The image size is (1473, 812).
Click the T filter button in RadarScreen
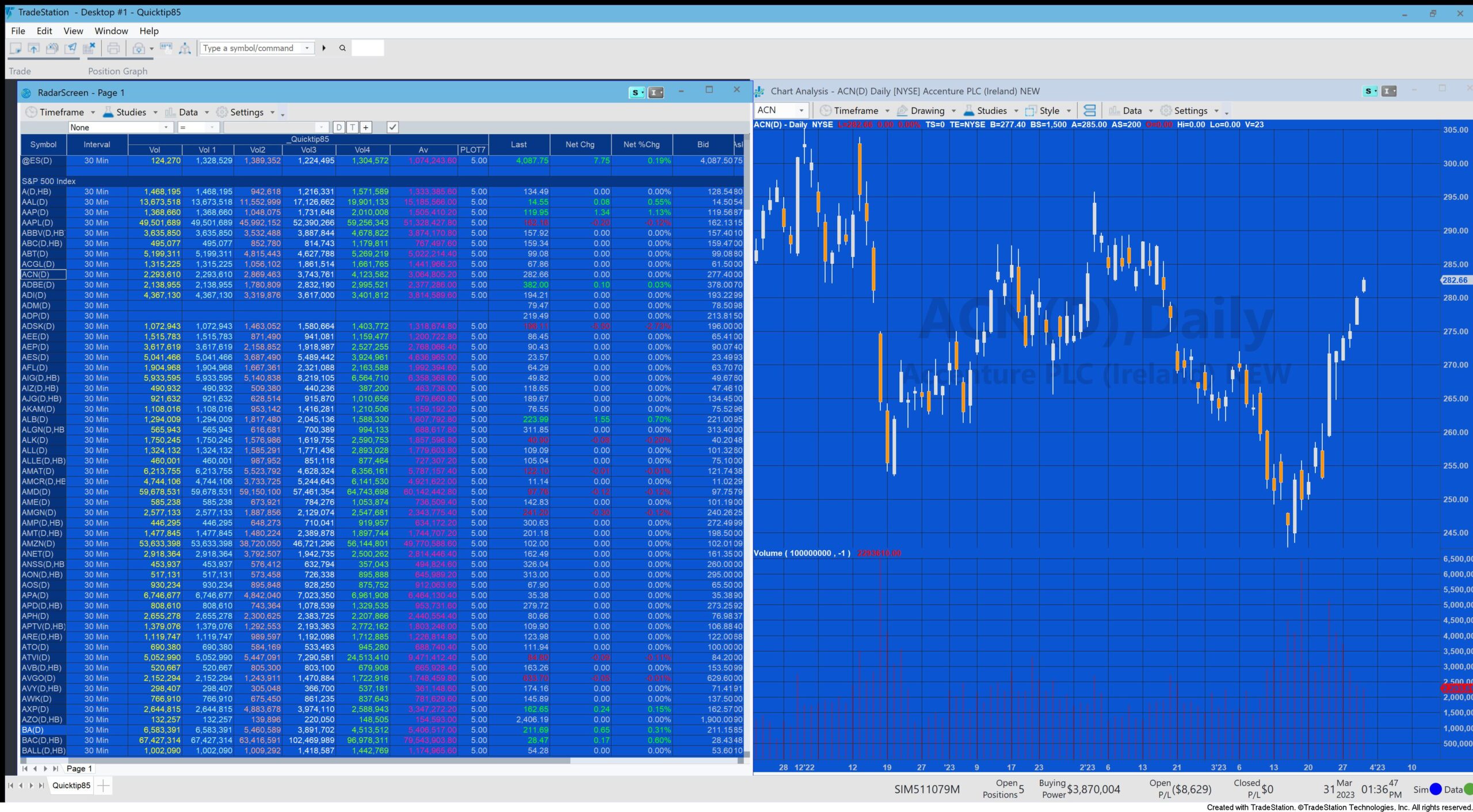tap(352, 127)
